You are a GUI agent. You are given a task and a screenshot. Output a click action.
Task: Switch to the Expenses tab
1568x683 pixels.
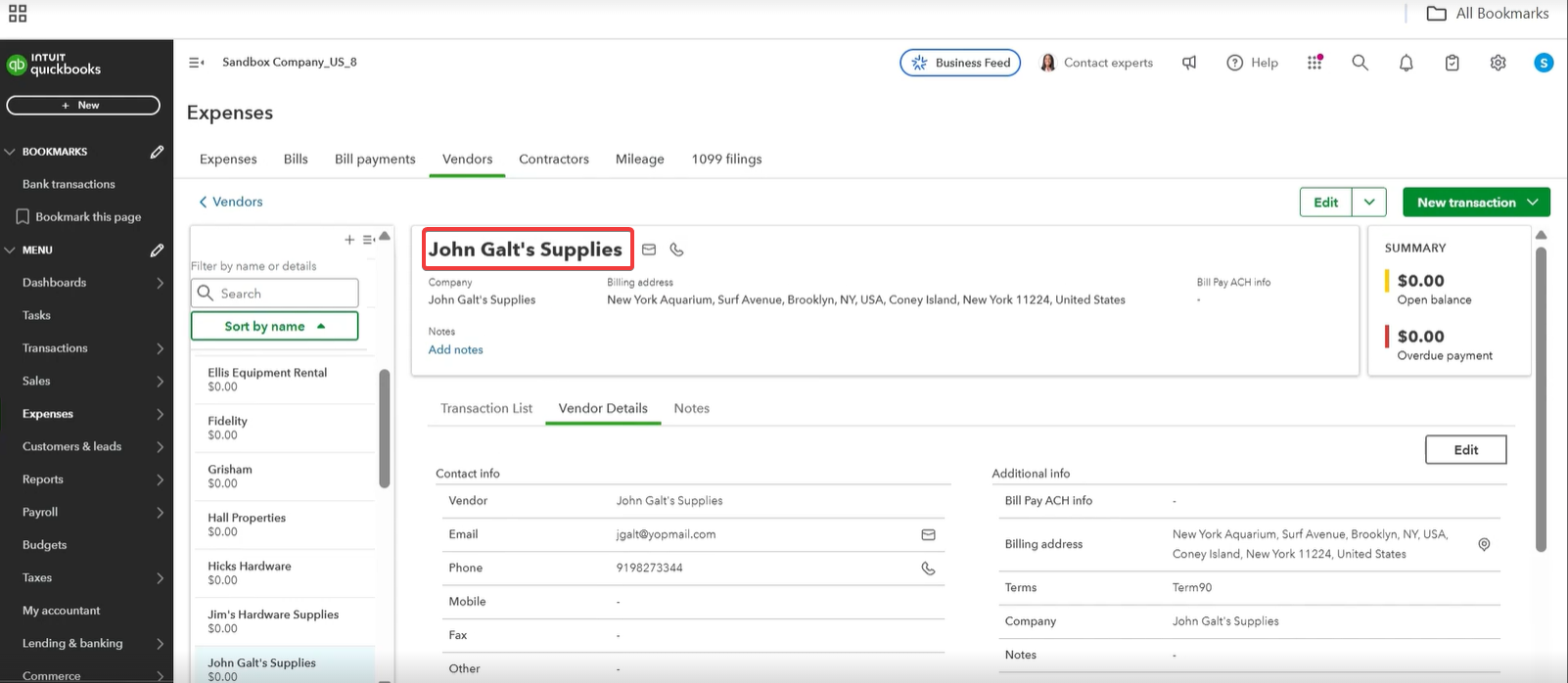pyautogui.click(x=228, y=159)
